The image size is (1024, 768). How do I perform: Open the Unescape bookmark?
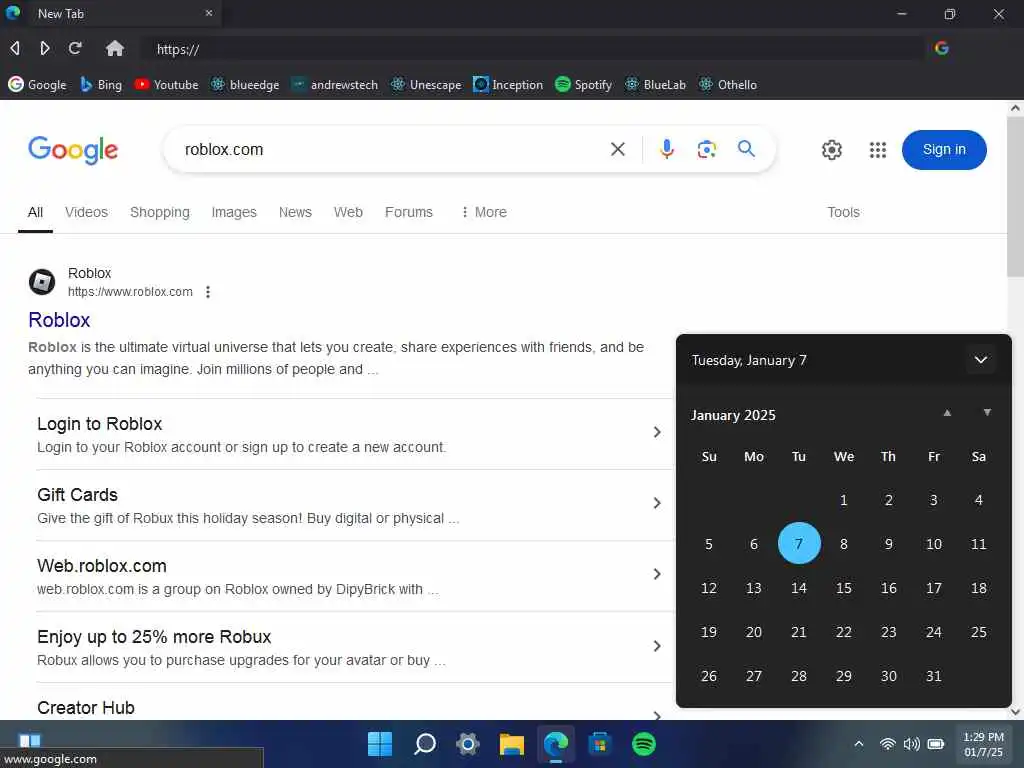426,84
